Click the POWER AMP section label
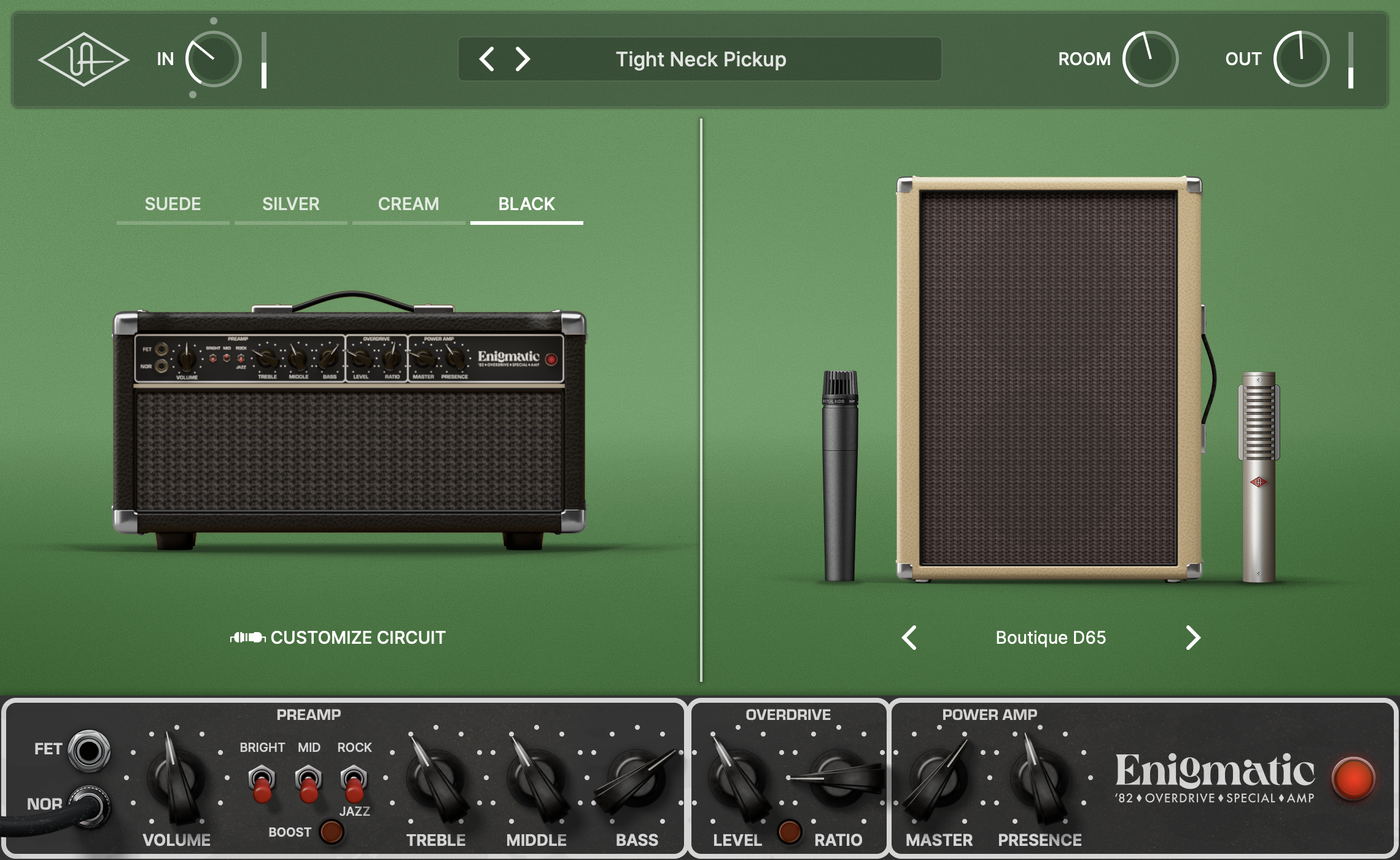This screenshot has width=1400, height=860. pyautogui.click(x=989, y=714)
